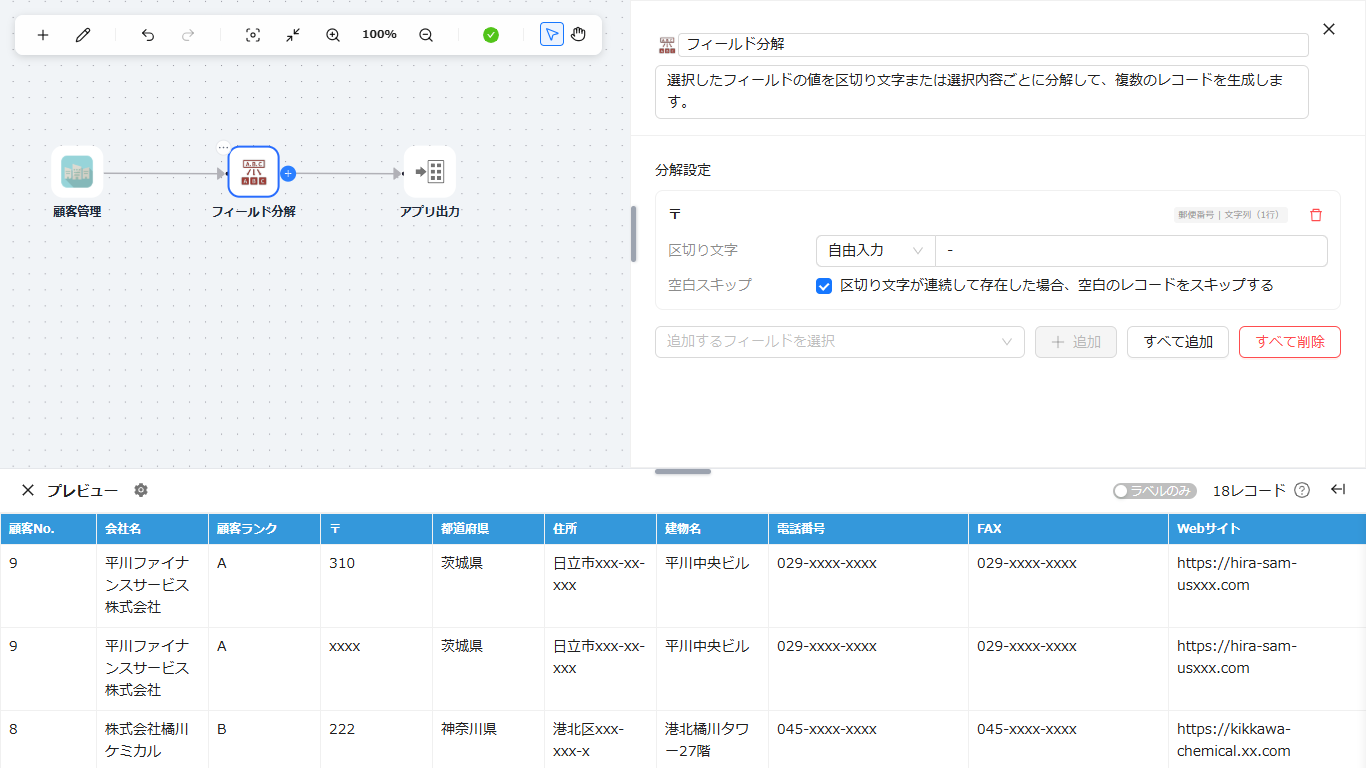Click the すべて削除 button
The image size is (1366, 768).
1290,342
